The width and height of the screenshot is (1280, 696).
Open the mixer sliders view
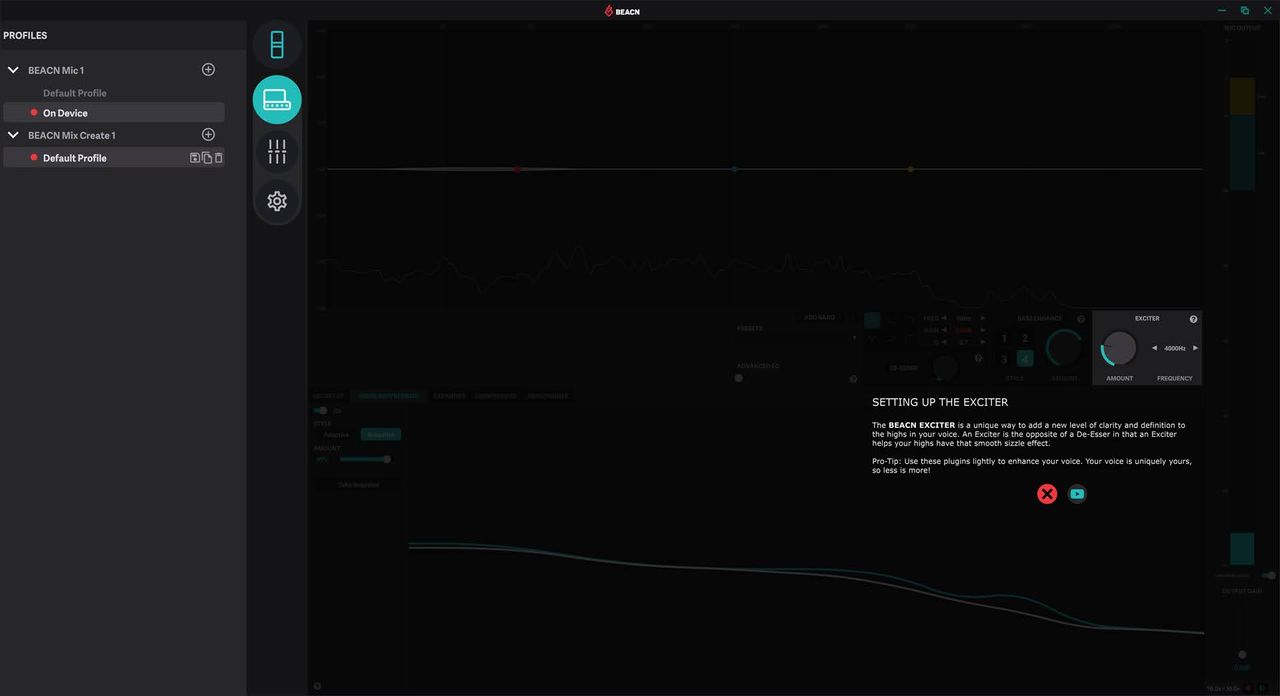(x=277, y=152)
